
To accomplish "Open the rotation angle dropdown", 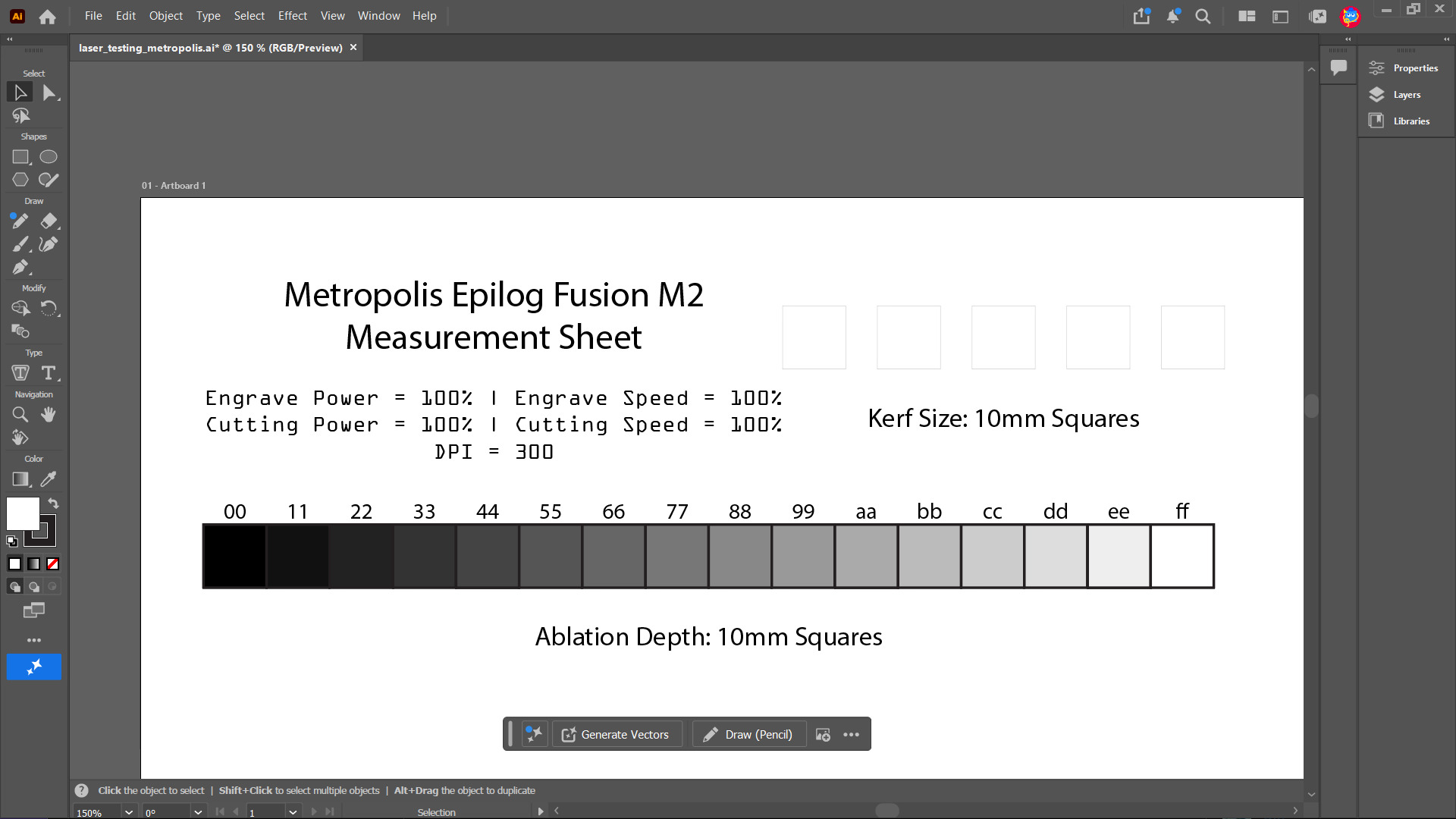I will (198, 812).
